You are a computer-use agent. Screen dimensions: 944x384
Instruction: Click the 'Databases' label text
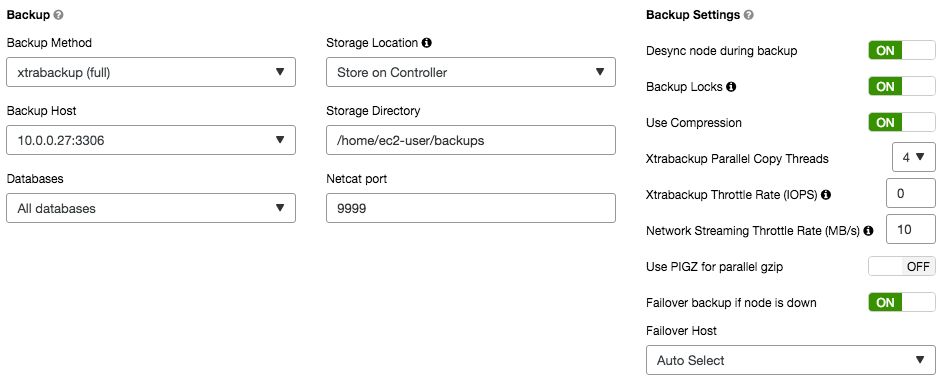(35, 179)
